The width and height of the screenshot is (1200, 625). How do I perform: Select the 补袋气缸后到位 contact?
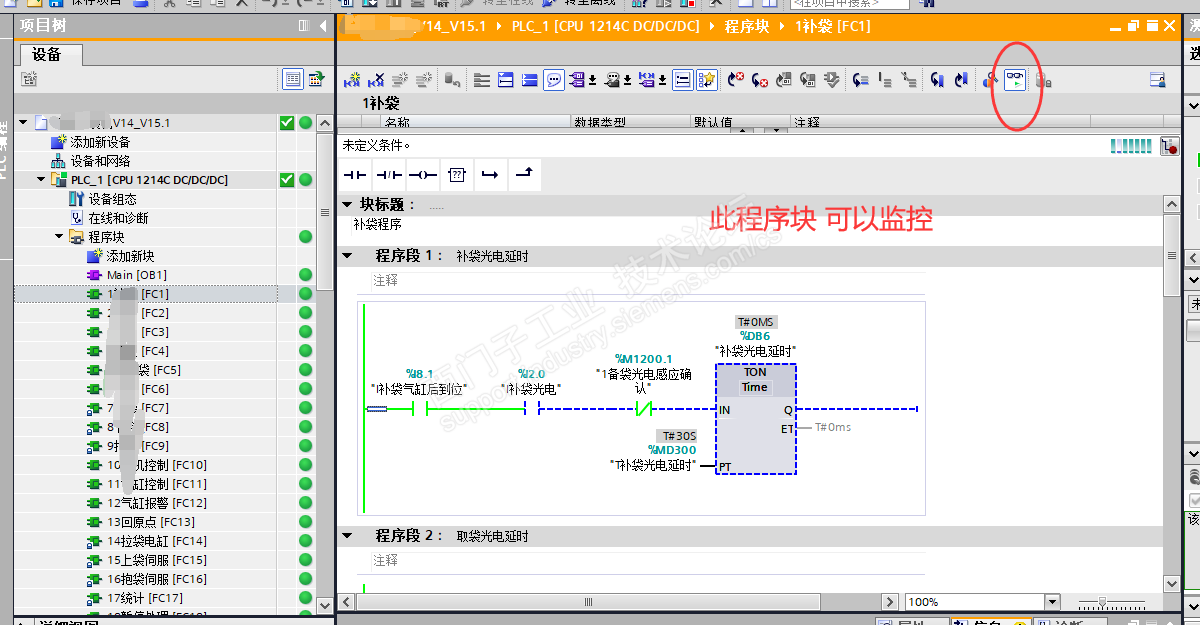click(420, 408)
